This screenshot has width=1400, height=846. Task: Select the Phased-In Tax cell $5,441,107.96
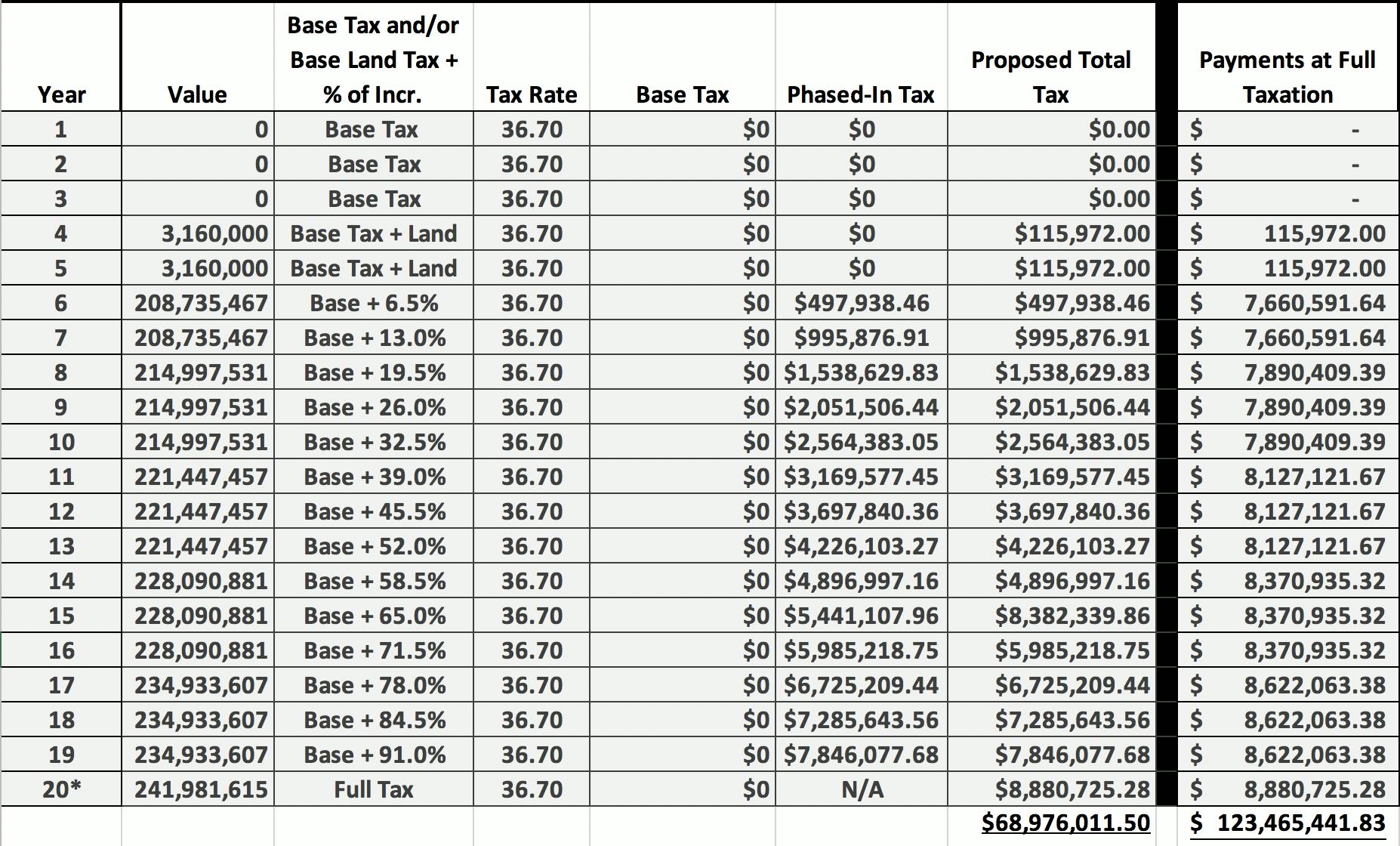861,616
